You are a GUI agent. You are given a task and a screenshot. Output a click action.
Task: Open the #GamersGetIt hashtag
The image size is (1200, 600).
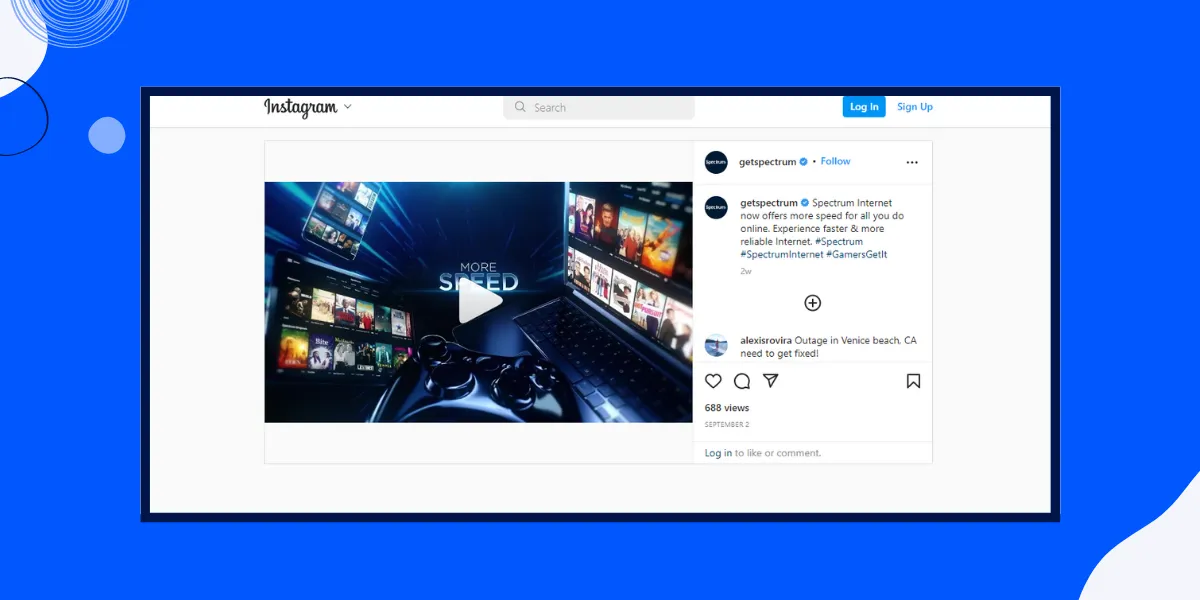tap(857, 255)
